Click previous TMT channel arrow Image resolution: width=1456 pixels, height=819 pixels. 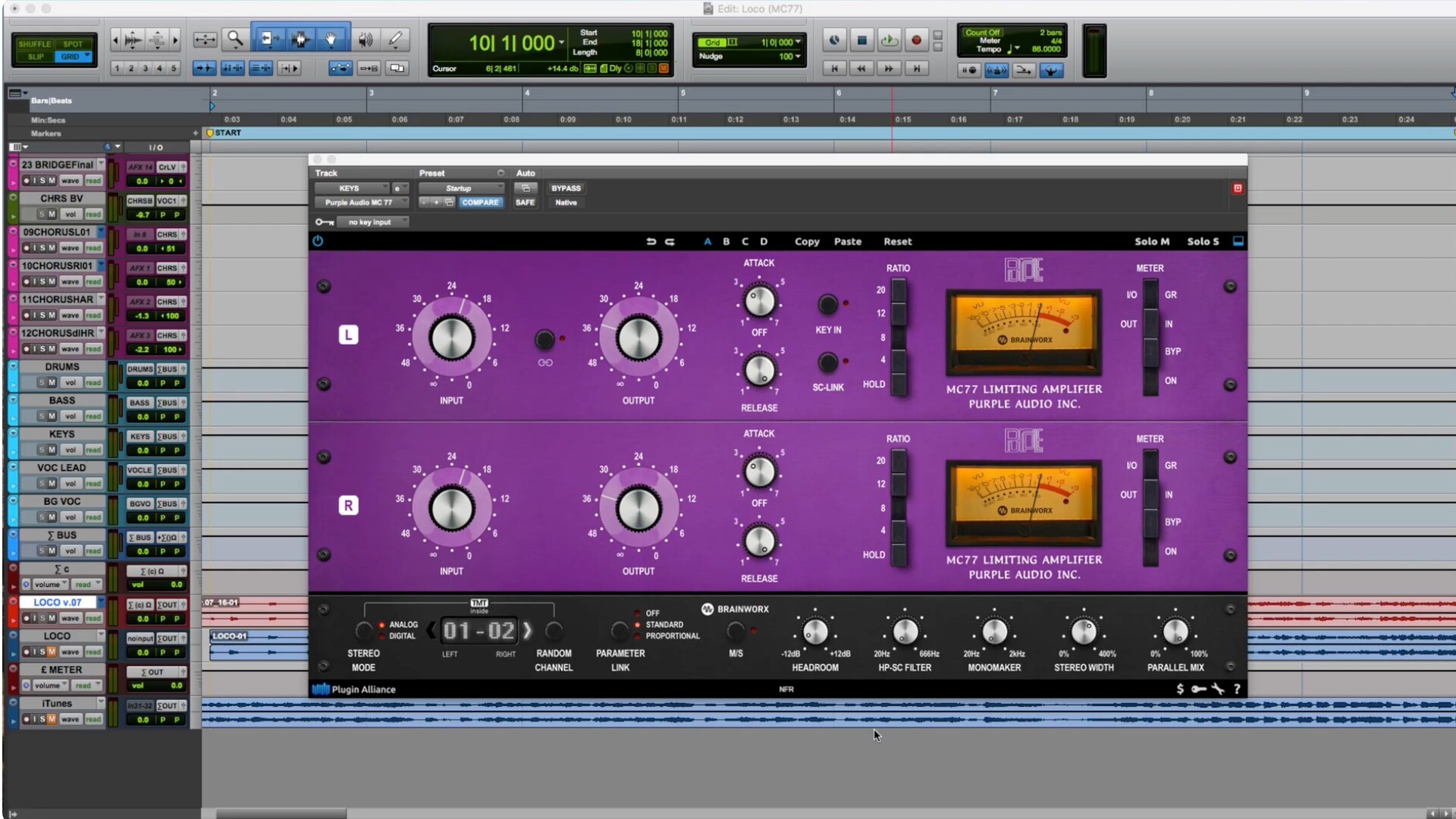click(x=431, y=630)
